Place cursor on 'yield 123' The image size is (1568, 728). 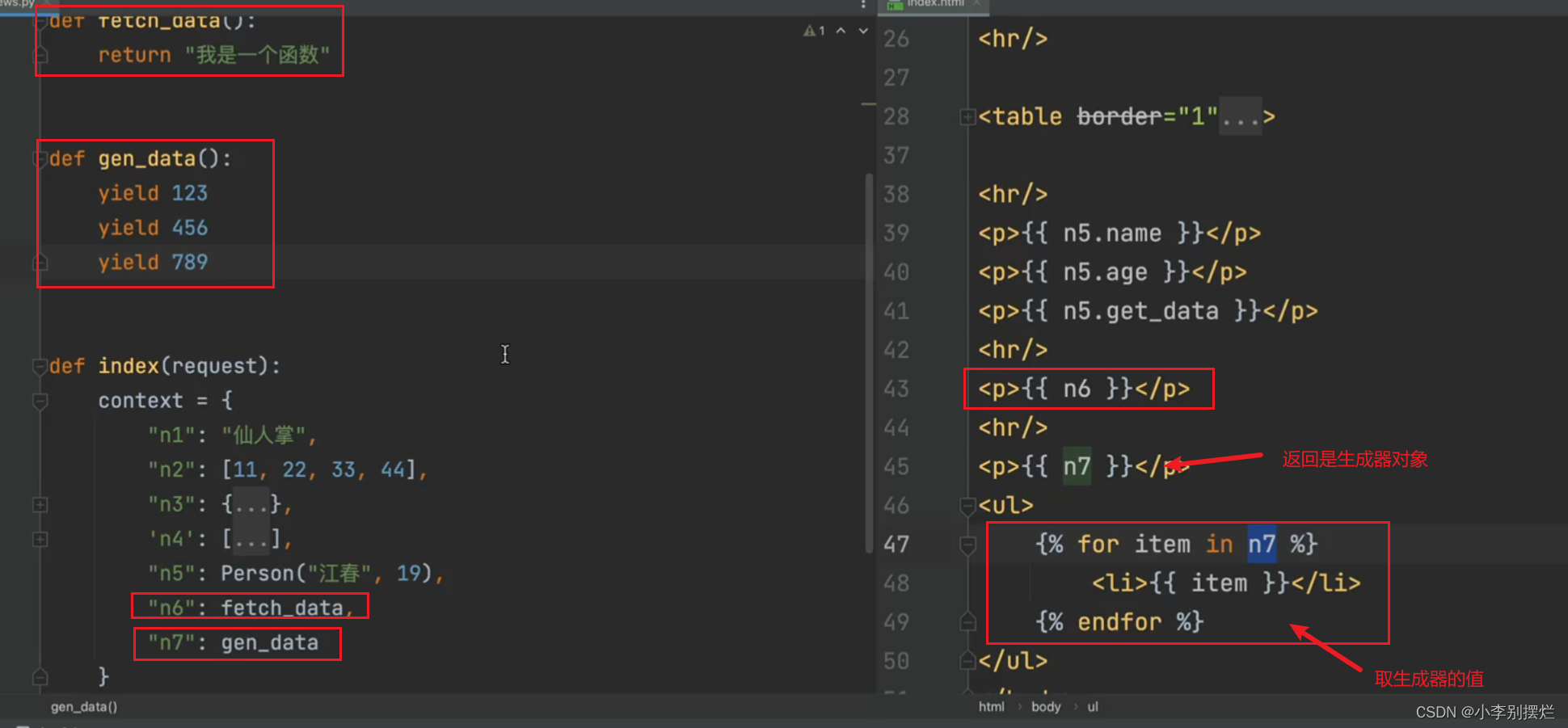click(153, 193)
